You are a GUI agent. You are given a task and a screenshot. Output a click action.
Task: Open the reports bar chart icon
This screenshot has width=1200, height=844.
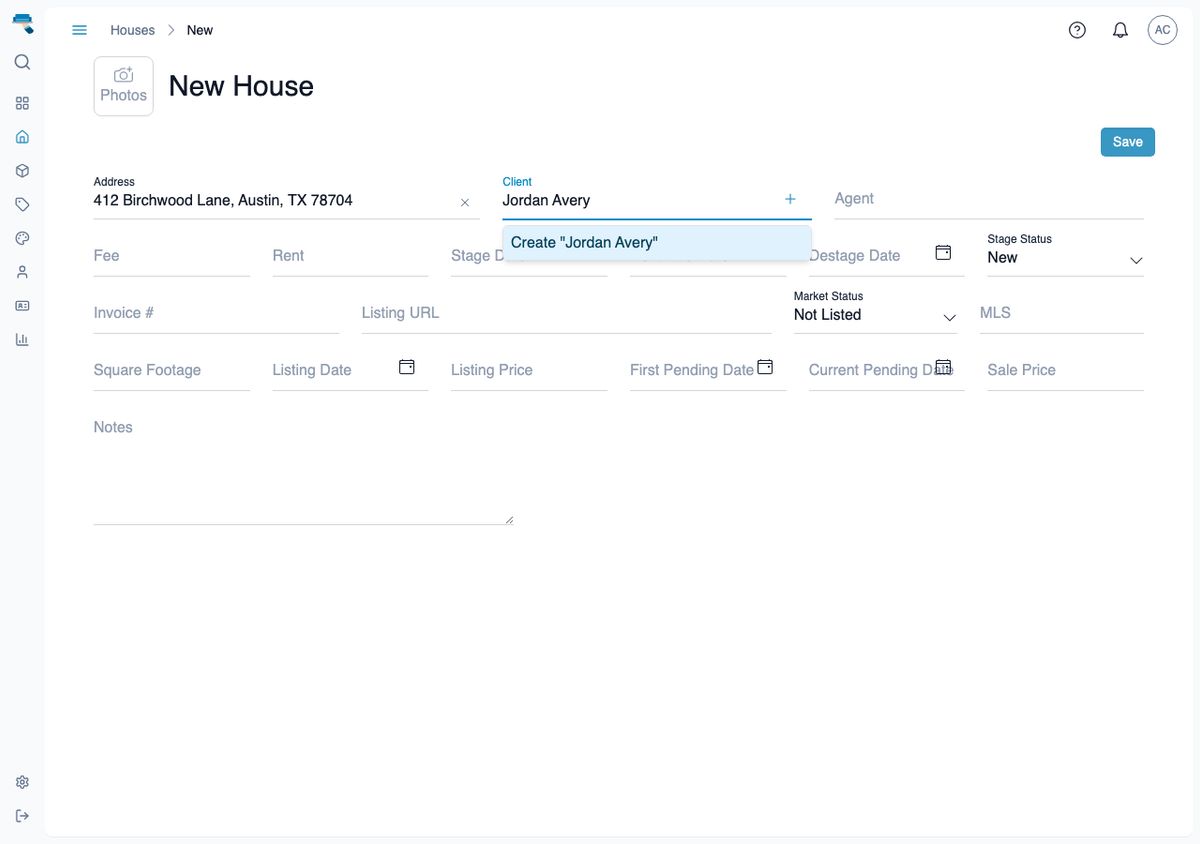22,340
